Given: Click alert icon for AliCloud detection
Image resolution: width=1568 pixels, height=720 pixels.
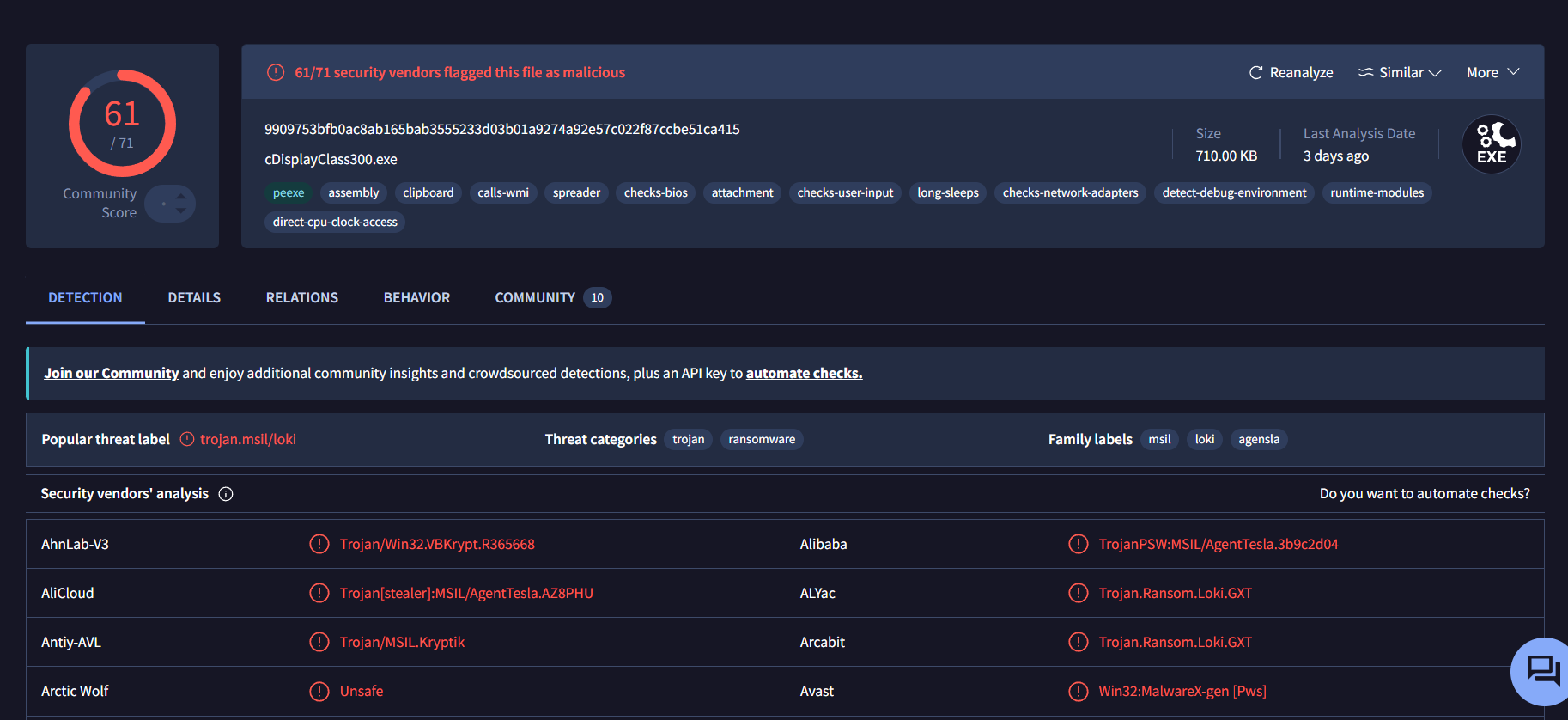Looking at the screenshot, I should (319, 593).
